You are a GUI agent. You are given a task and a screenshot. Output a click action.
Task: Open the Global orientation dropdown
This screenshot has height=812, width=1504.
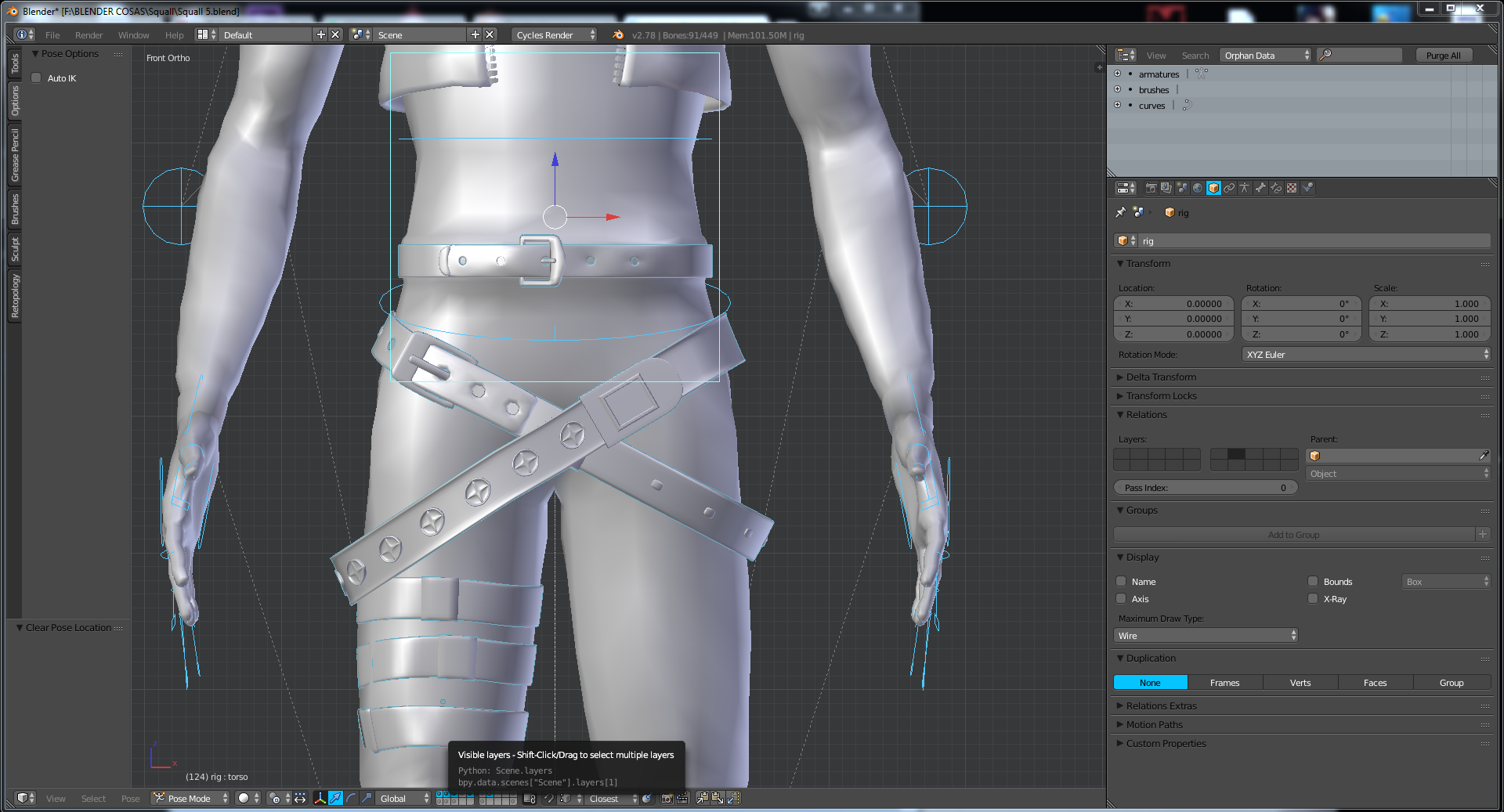(x=403, y=799)
